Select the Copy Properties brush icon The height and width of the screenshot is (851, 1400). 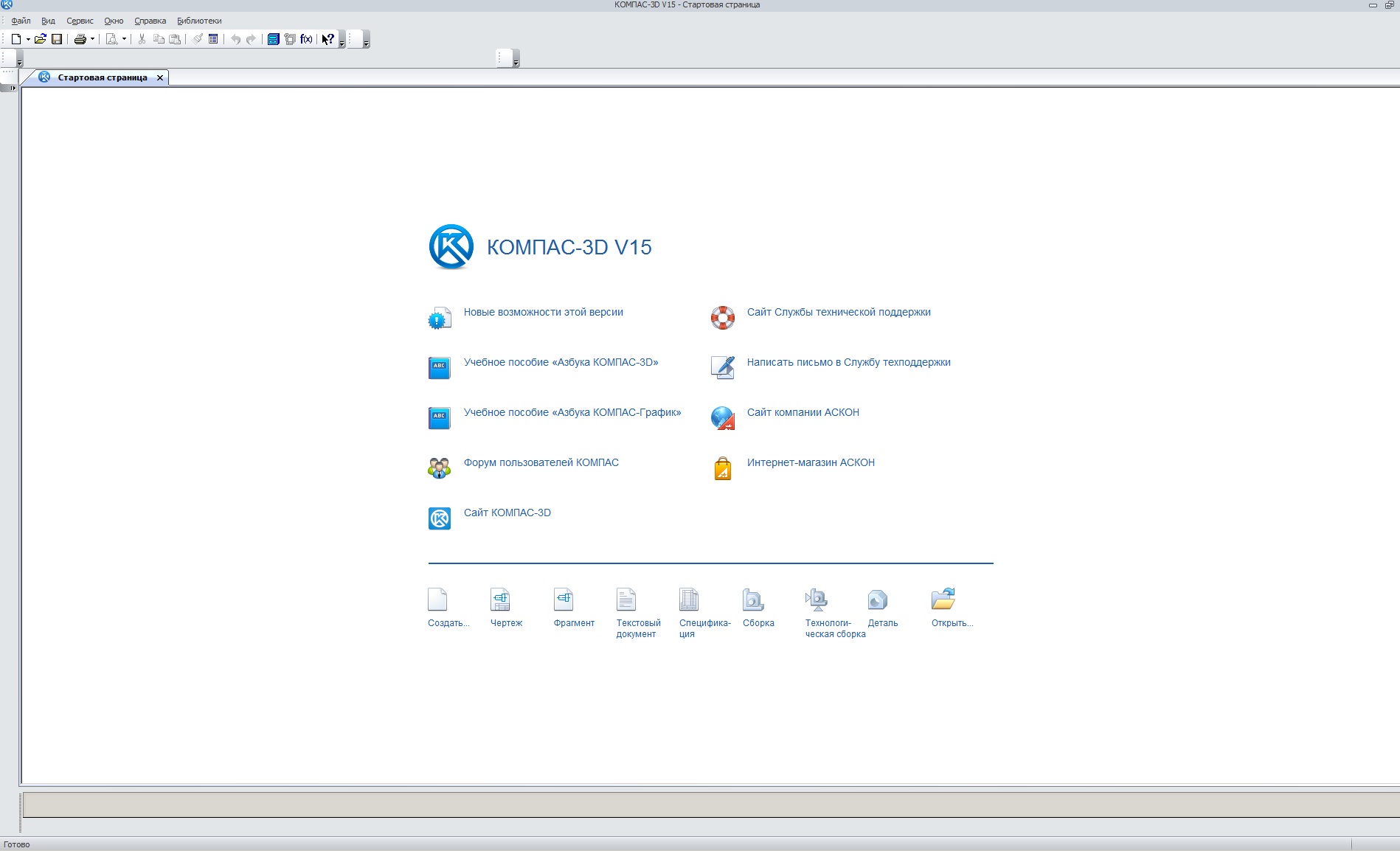coord(197,39)
